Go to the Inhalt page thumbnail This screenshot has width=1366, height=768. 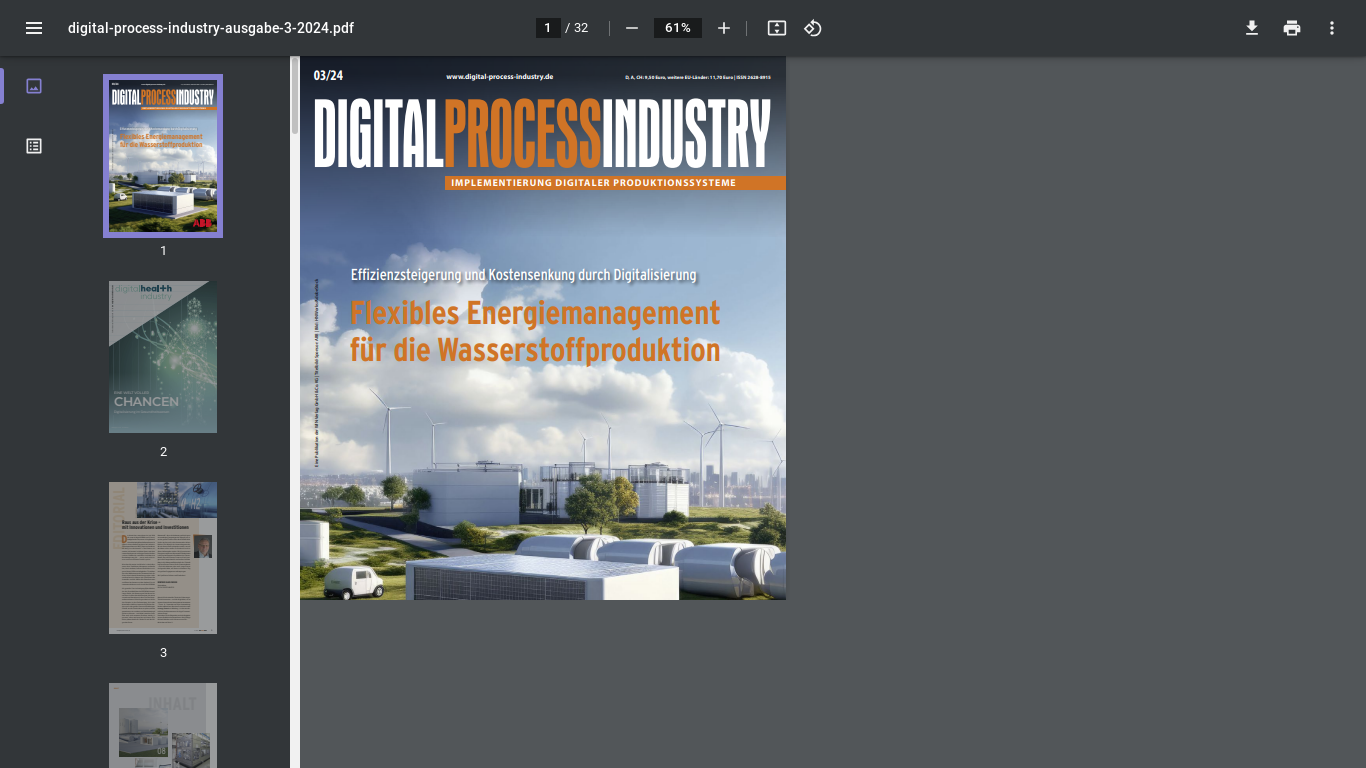click(x=163, y=725)
